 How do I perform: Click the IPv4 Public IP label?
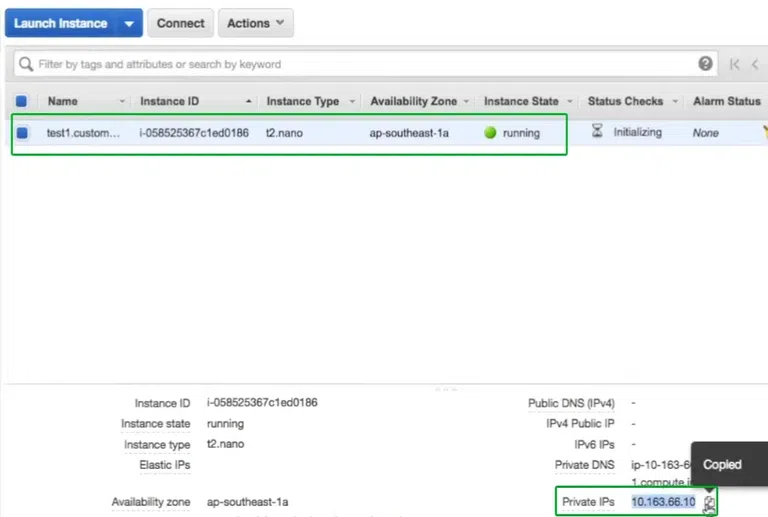(x=580, y=423)
